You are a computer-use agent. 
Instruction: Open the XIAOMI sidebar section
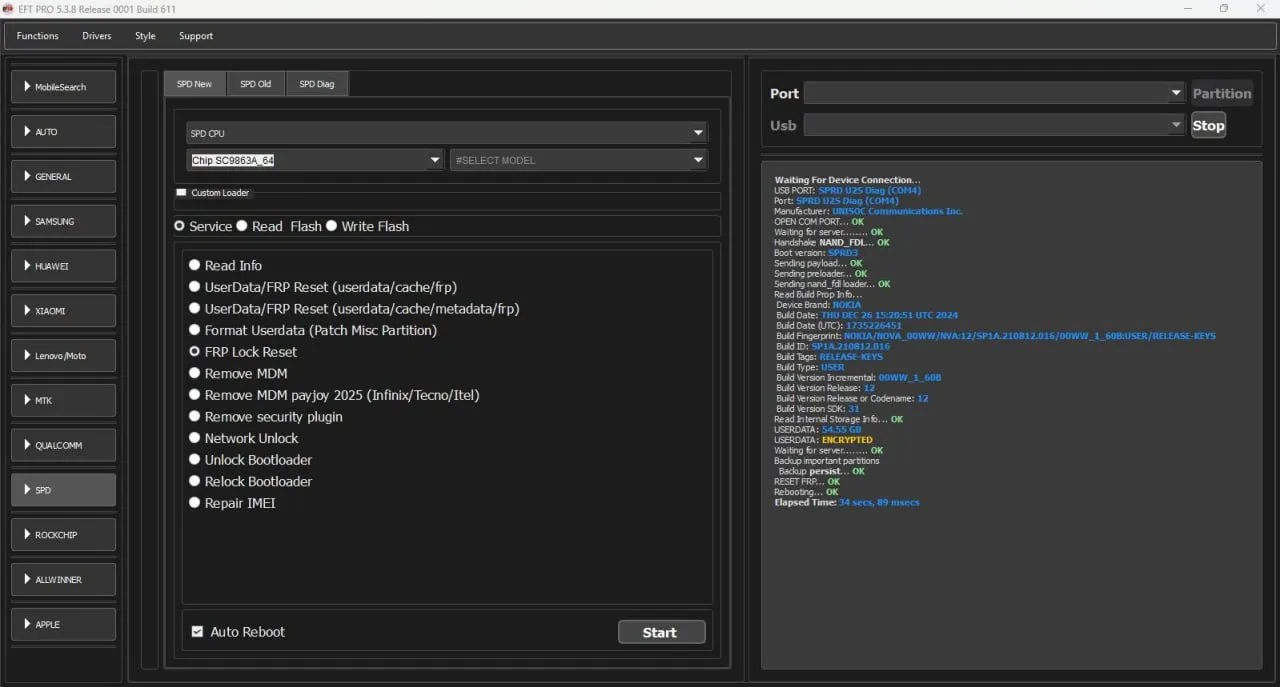pos(63,311)
